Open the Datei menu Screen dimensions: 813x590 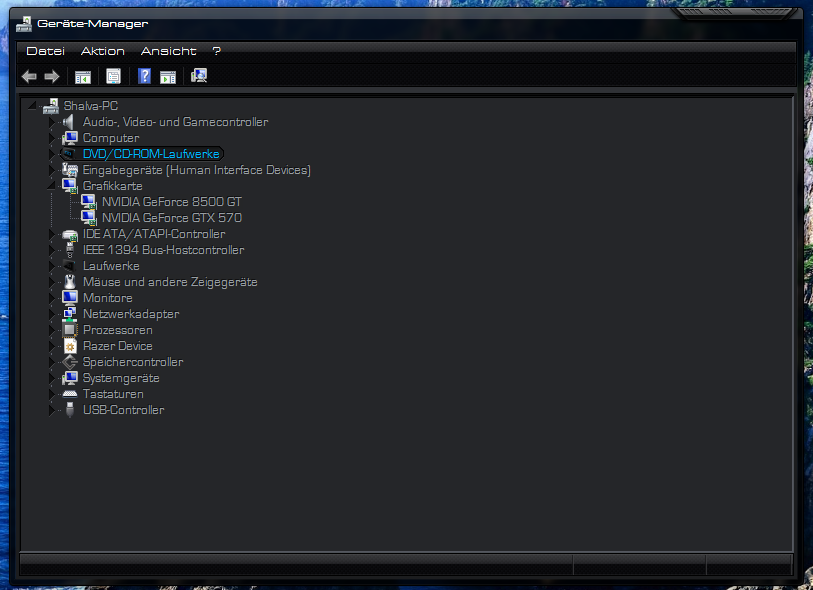point(46,51)
